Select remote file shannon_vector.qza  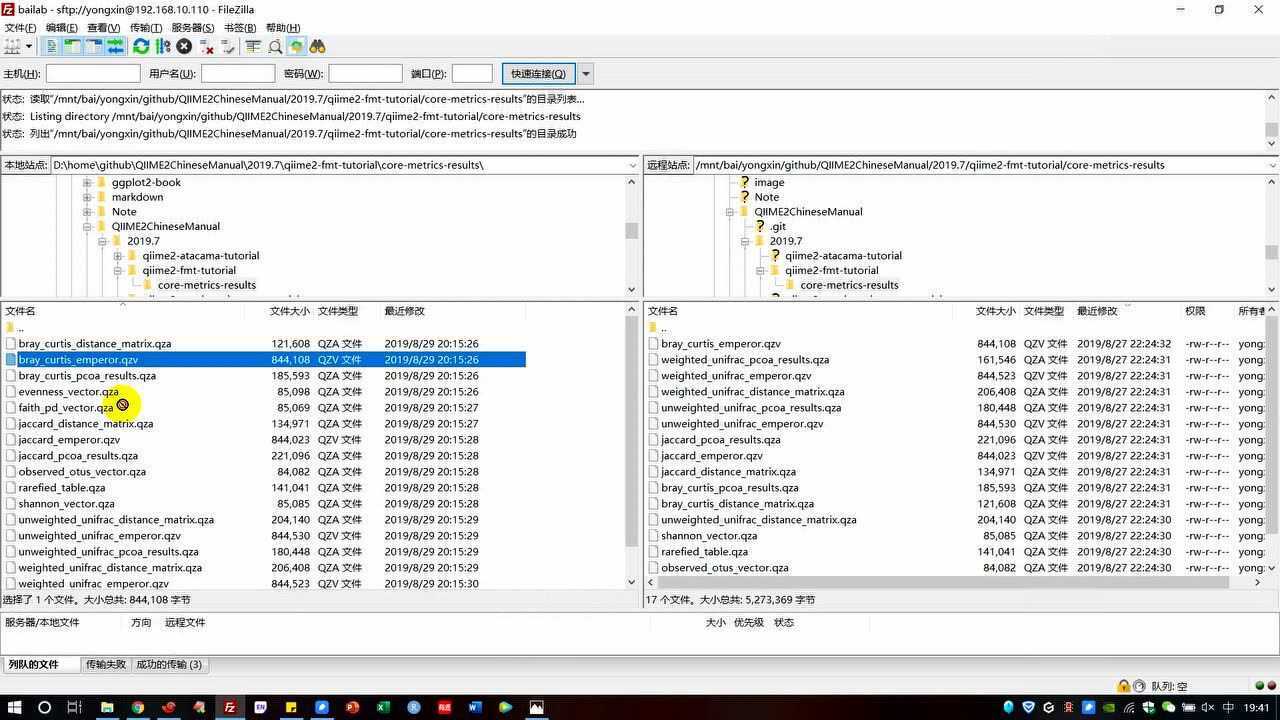click(x=709, y=536)
